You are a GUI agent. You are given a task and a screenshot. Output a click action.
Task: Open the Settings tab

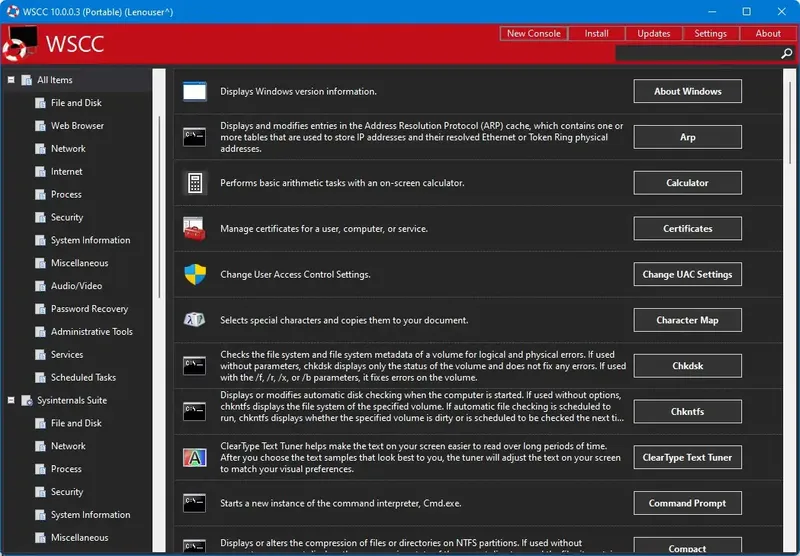[710, 33]
